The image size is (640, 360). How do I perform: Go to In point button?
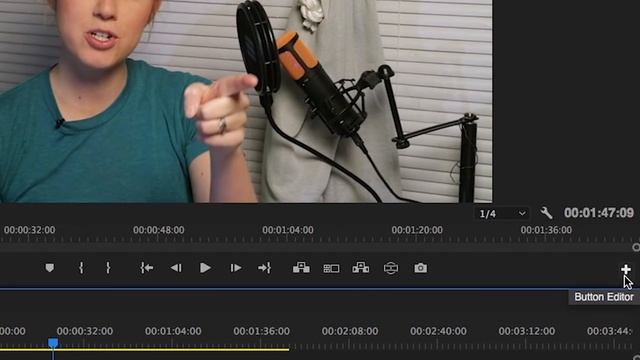(147, 268)
